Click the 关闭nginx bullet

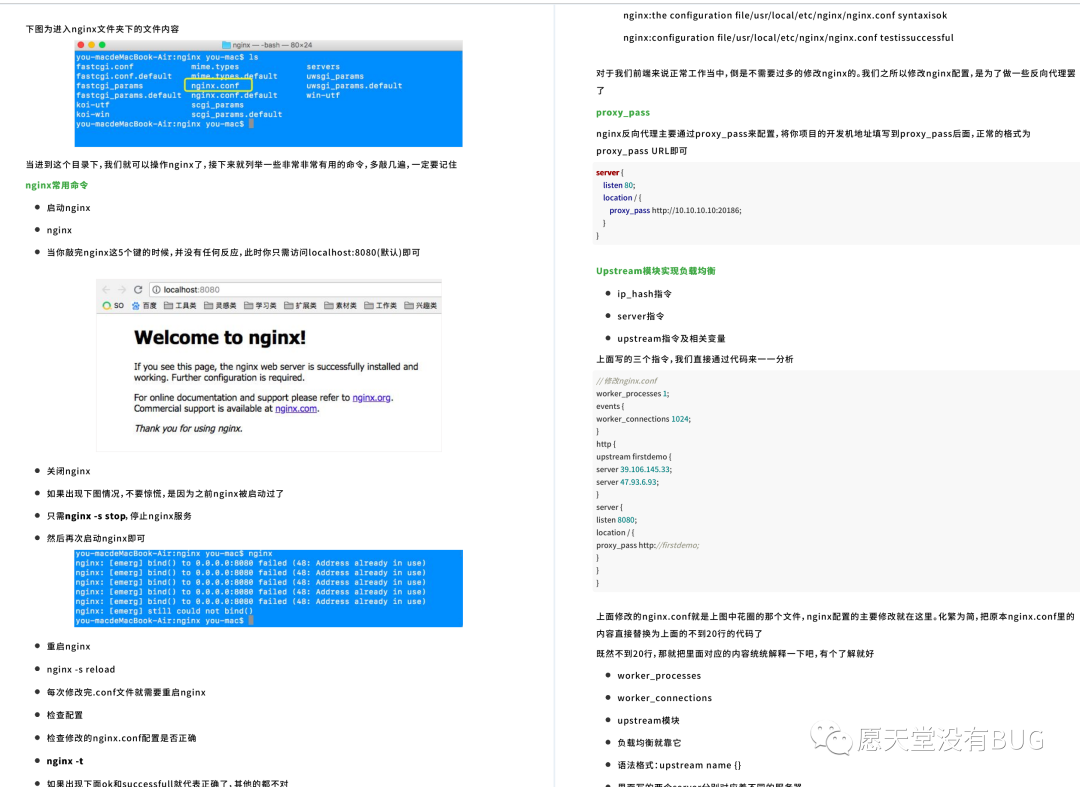coord(68,471)
